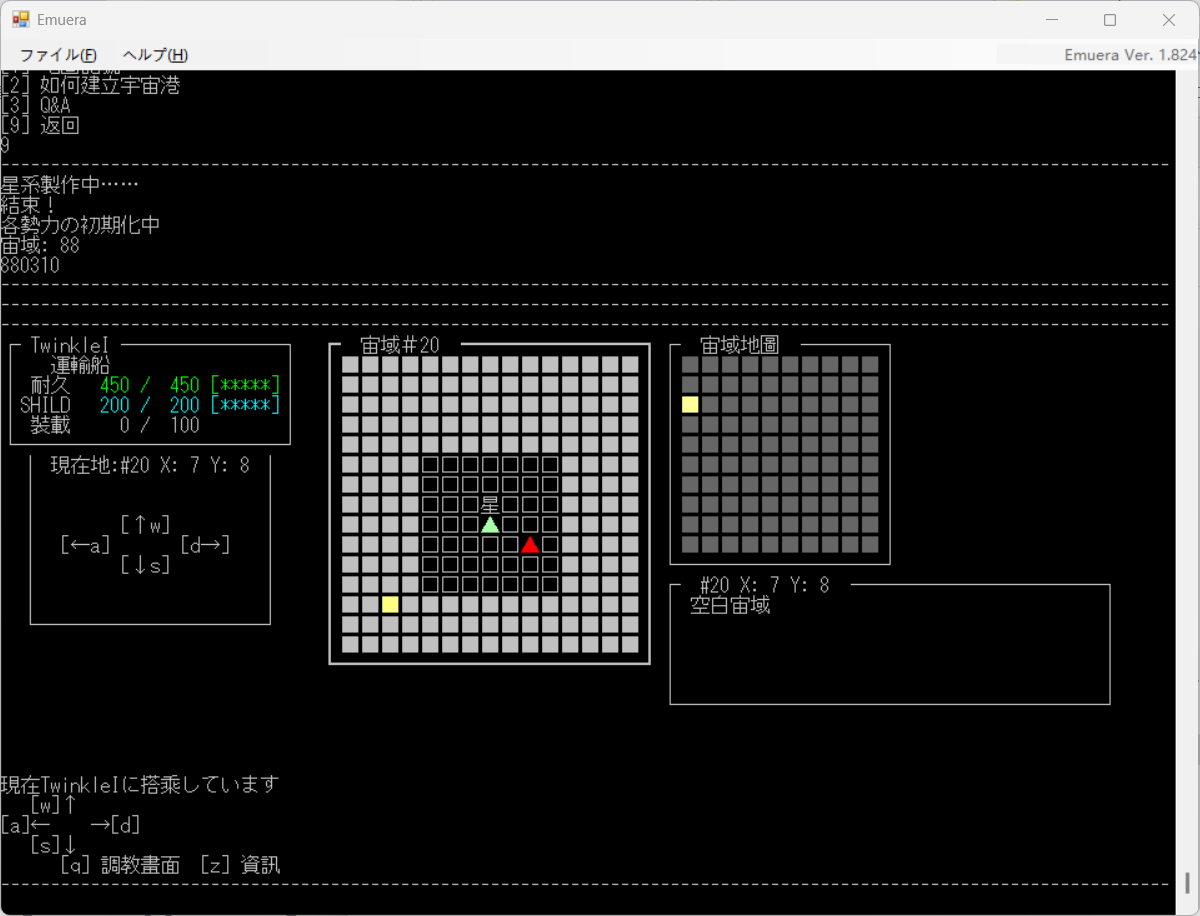
Task: Select the [q] 調教畫面 option
Action: pyautogui.click(x=120, y=865)
